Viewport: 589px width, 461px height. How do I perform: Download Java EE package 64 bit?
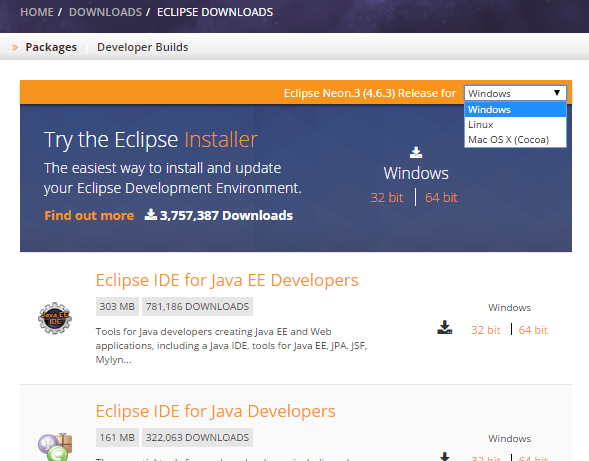[533, 330]
